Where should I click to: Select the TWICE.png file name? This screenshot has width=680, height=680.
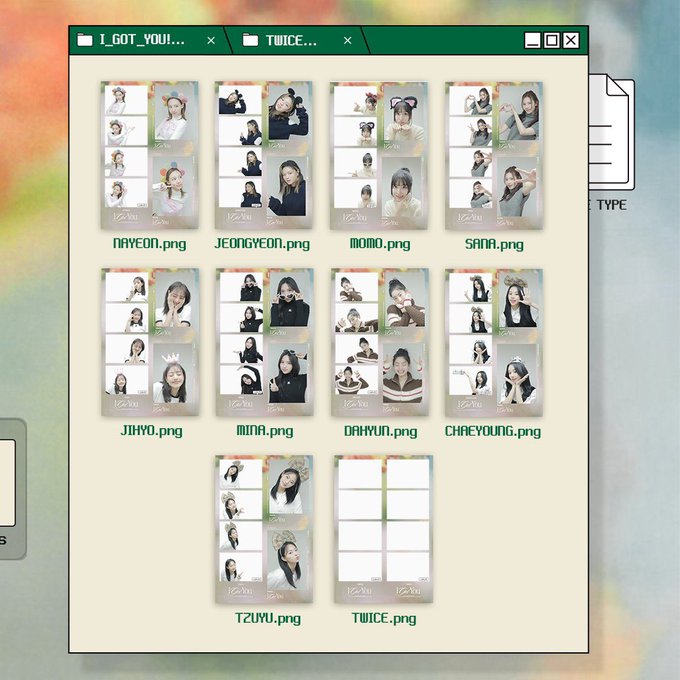tap(384, 618)
